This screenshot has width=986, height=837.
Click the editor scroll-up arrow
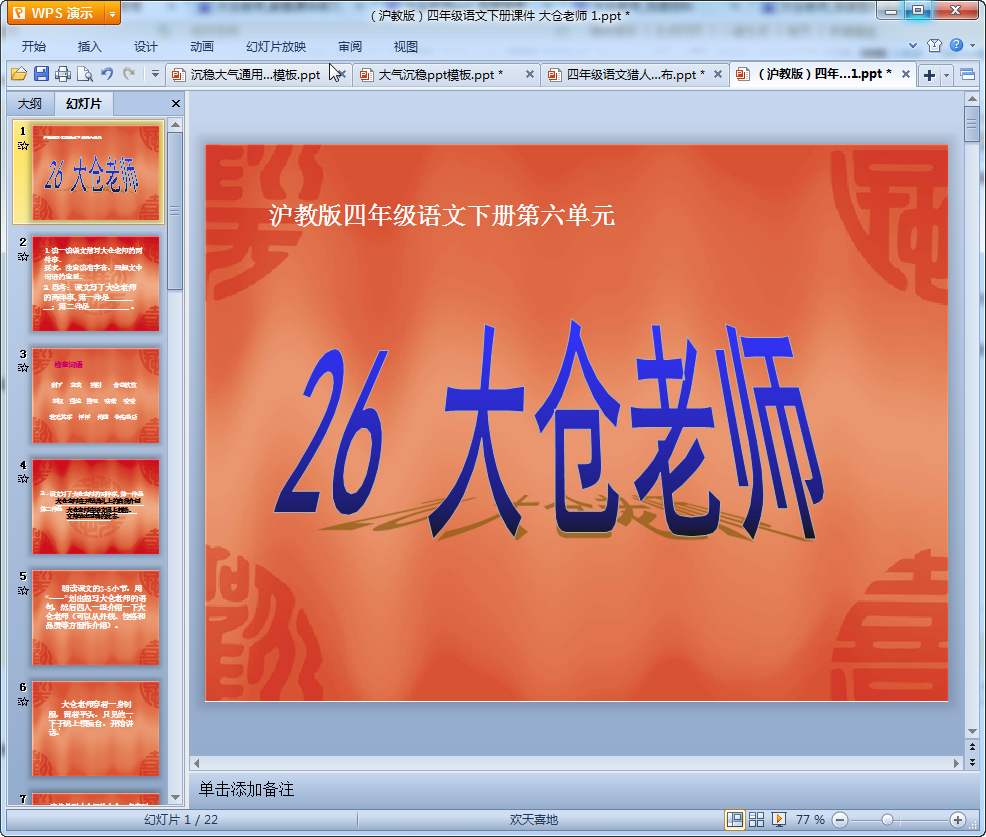coord(972,99)
